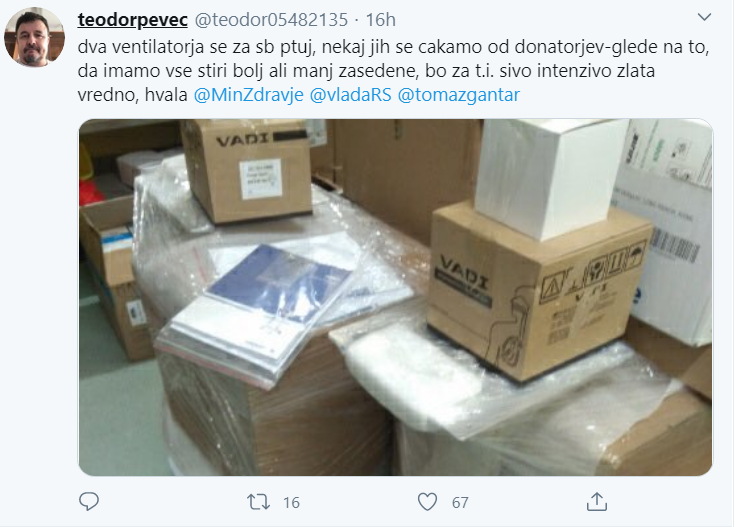Open the attached photo of VADI boxes
Viewport: 735px width, 527px height.
click(x=395, y=297)
